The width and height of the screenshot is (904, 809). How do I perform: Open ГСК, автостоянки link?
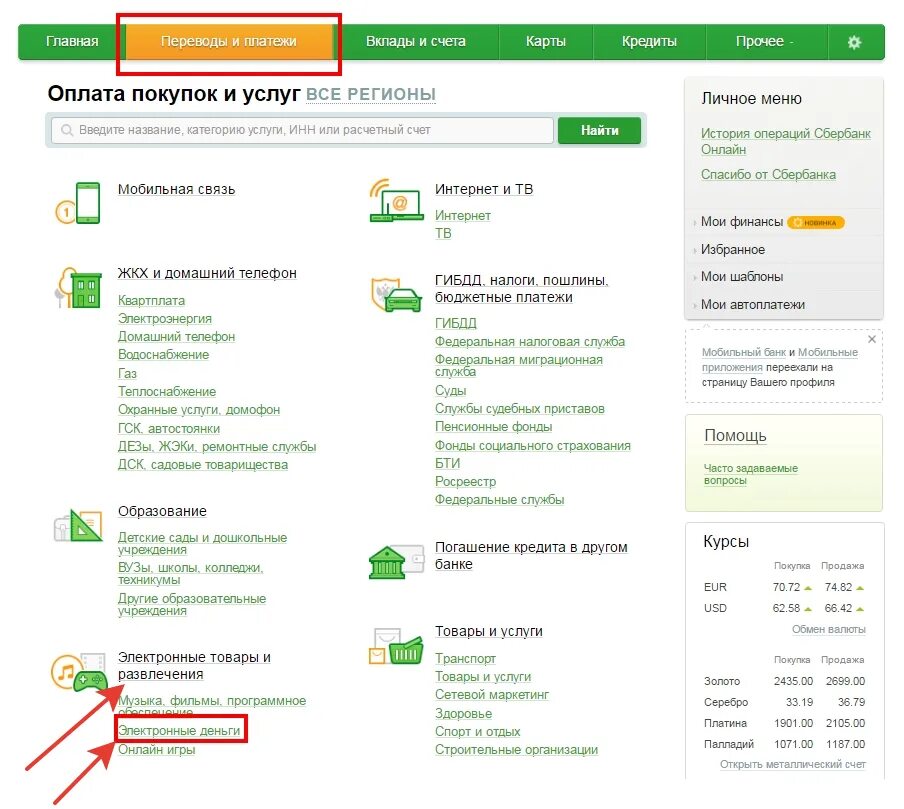[x=169, y=428]
